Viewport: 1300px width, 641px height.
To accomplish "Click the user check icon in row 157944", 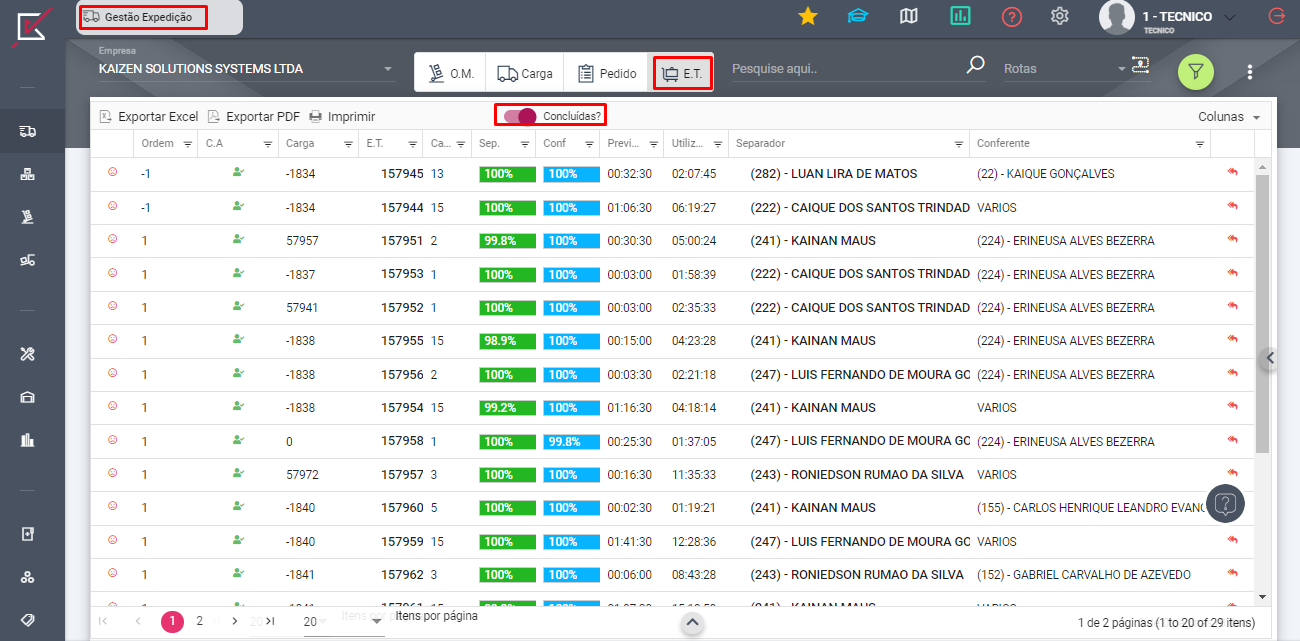I will tap(238, 206).
